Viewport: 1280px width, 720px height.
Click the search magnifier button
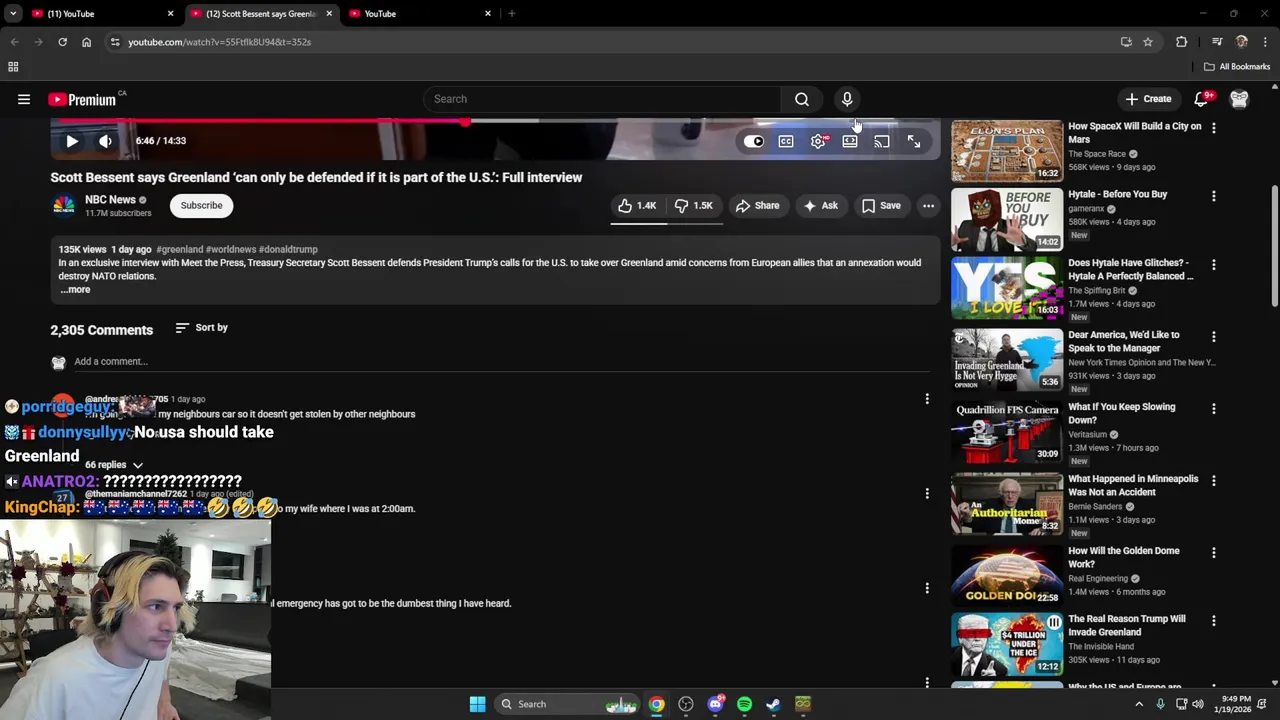pyautogui.click(x=802, y=99)
